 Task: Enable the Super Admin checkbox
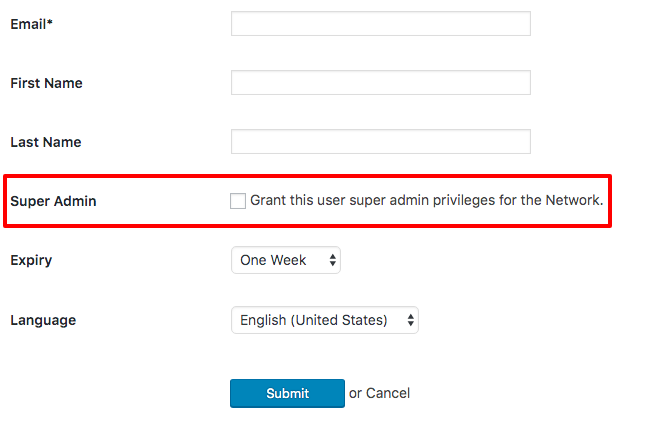click(x=238, y=201)
